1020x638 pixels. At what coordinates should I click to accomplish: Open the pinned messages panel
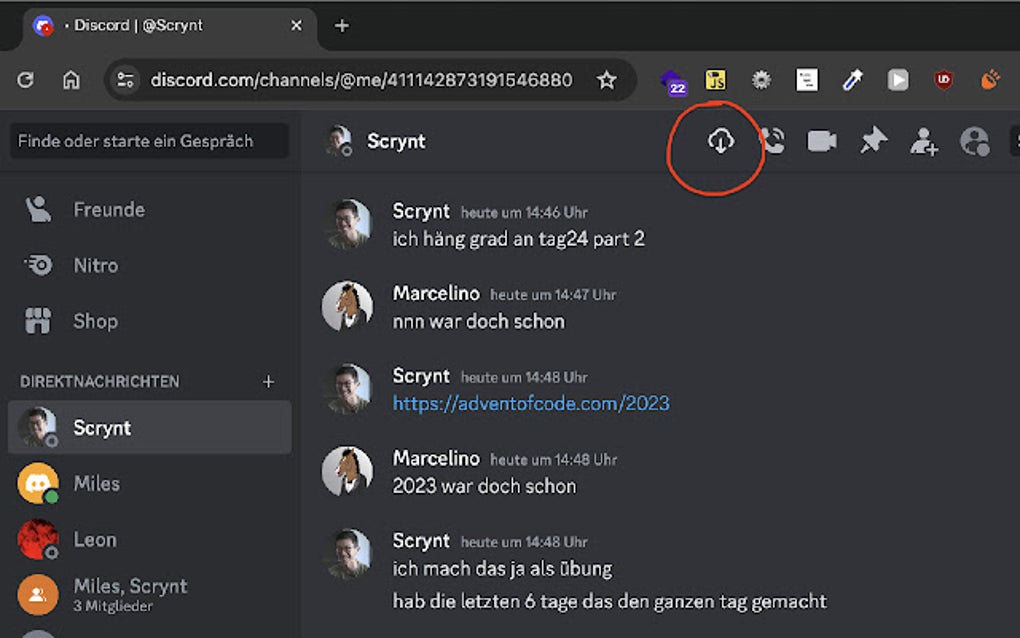tap(872, 141)
